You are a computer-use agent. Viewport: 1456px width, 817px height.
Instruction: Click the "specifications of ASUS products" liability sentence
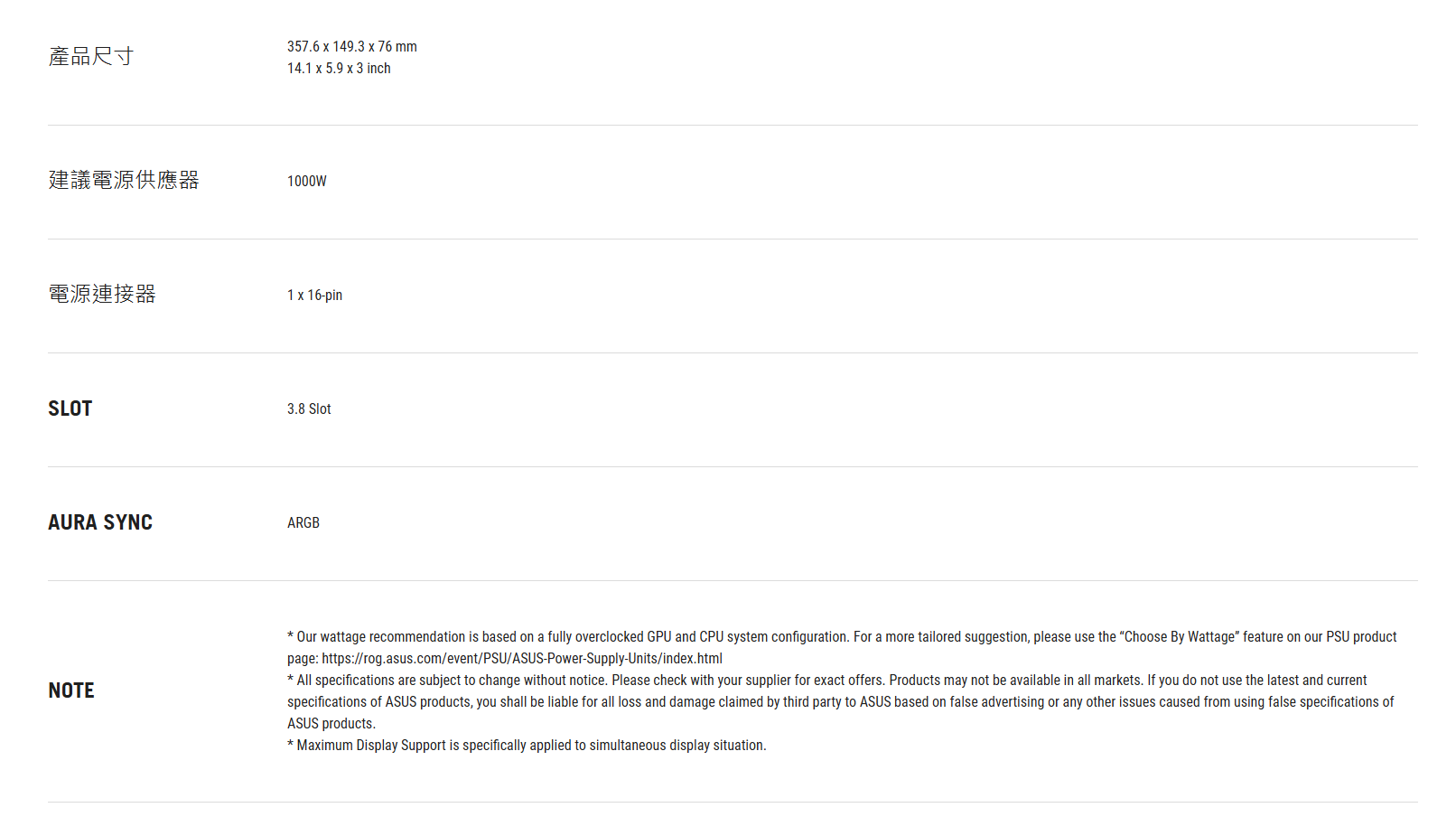tap(840, 701)
